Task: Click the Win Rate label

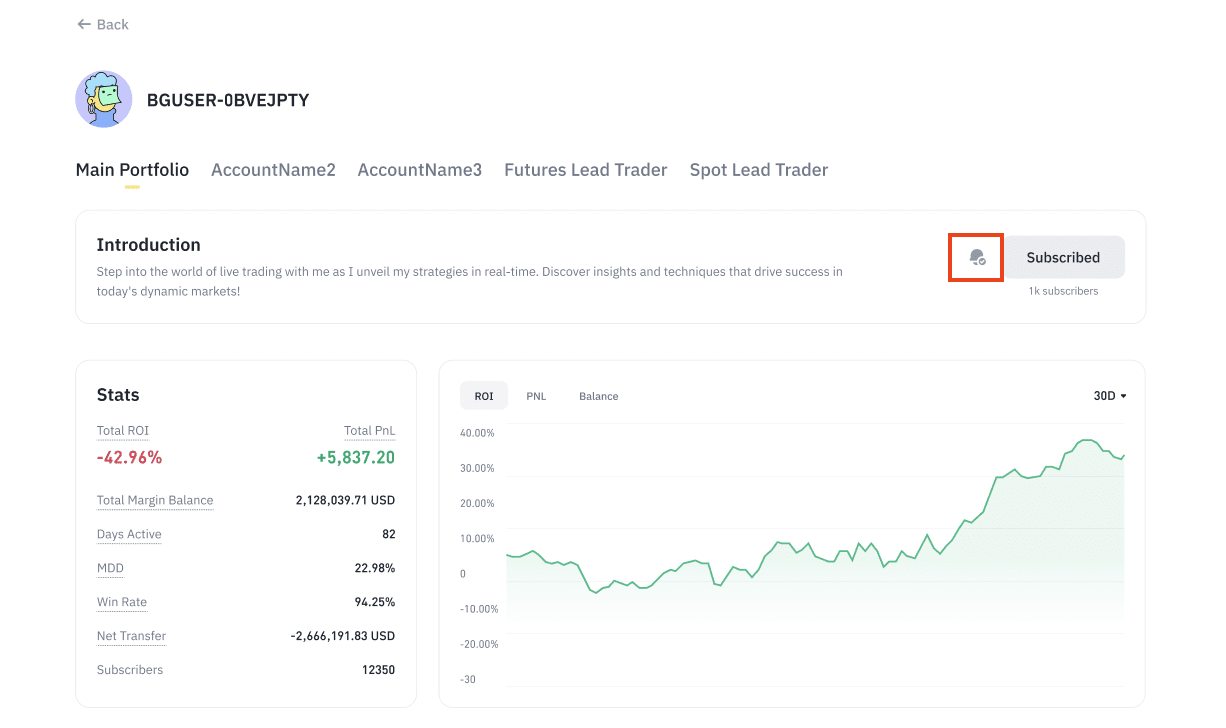Action: tap(122, 602)
